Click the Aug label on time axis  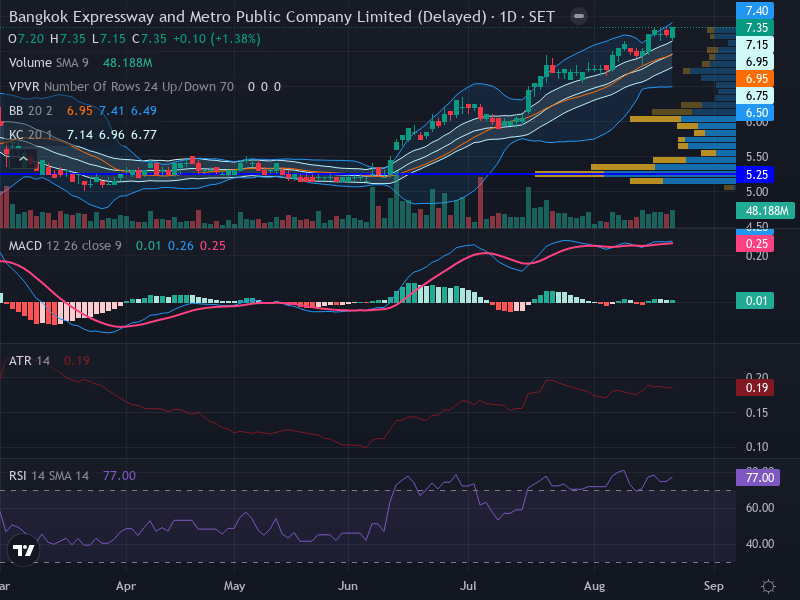tap(594, 586)
